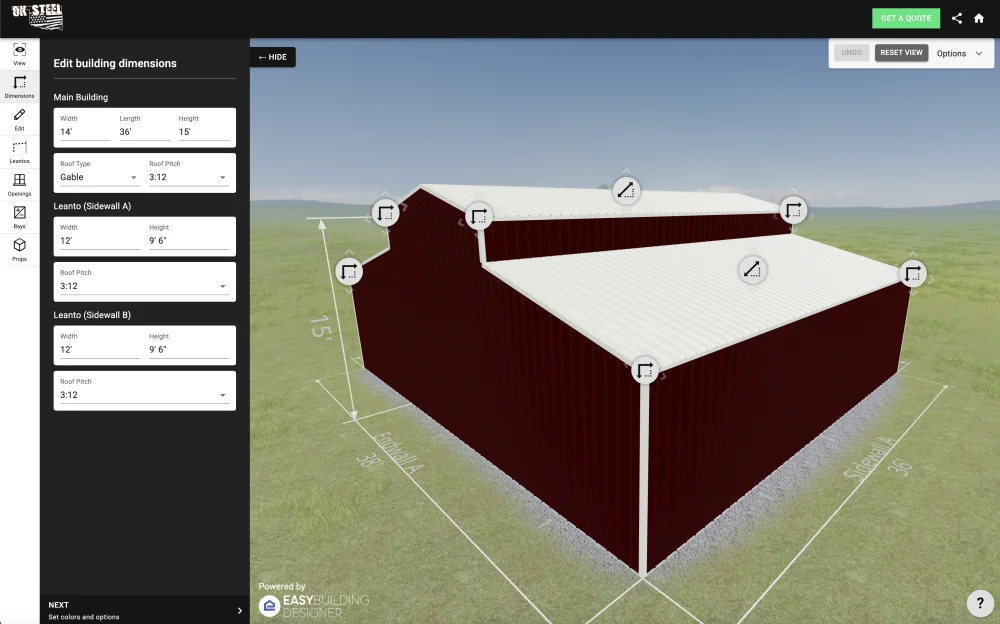Click the roof pitch adjuster on the main roof
This screenshot has height=624, width=1000.
[625, 190]
